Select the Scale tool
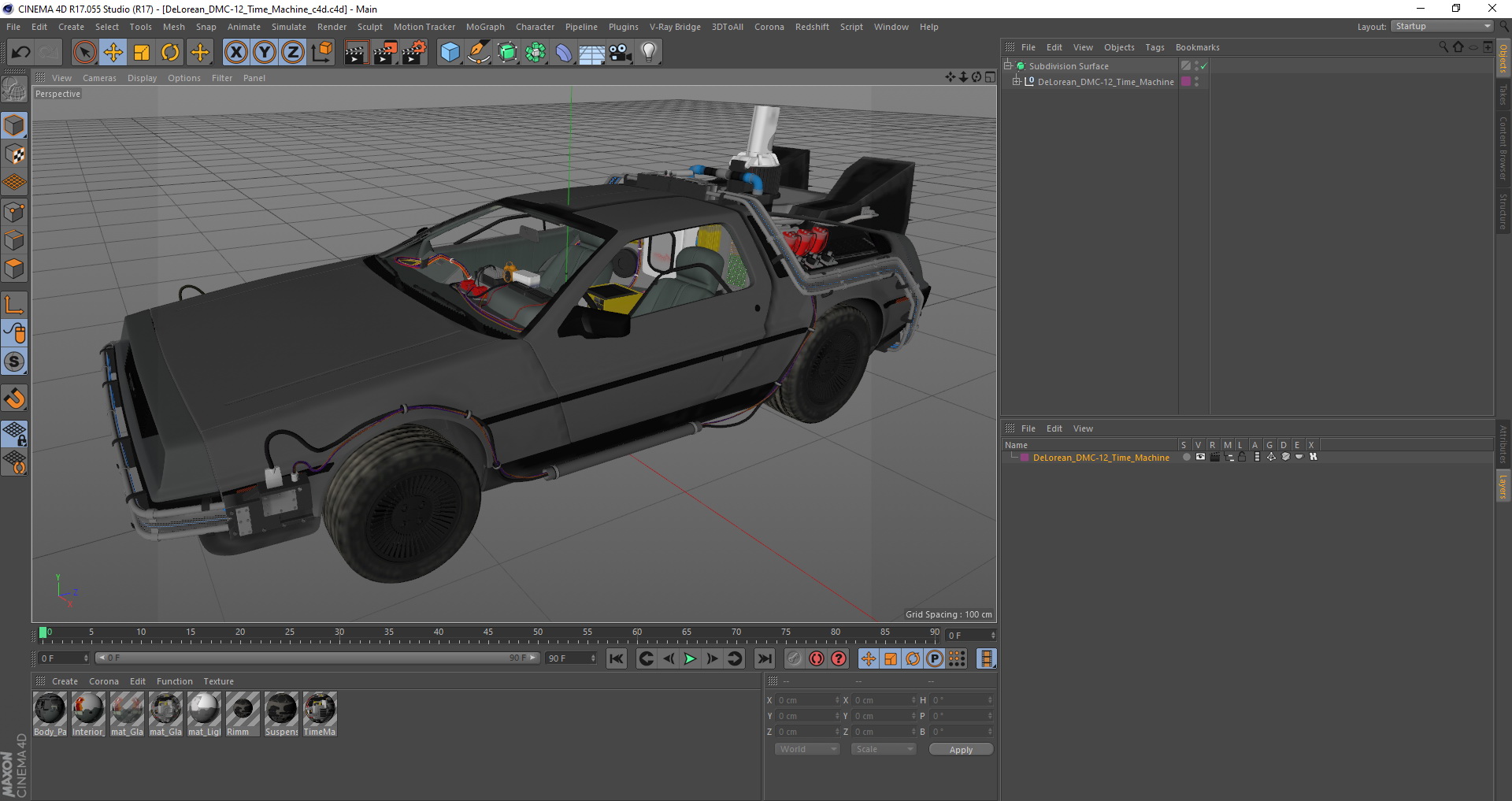This screenshot has width=1512, height=801. pos(142,53)
